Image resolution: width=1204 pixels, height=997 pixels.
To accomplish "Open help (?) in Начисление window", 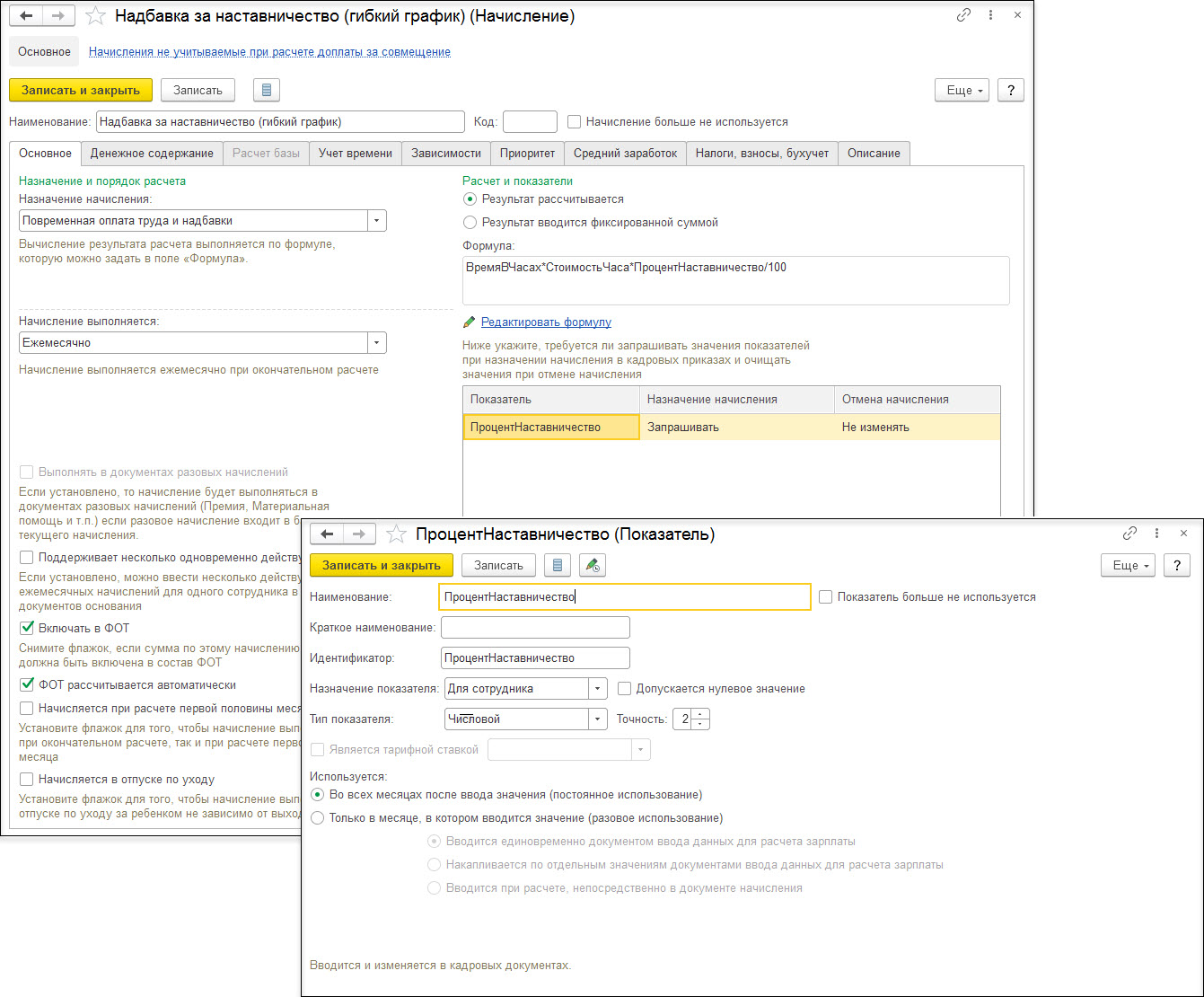I will click(1011, 90).
